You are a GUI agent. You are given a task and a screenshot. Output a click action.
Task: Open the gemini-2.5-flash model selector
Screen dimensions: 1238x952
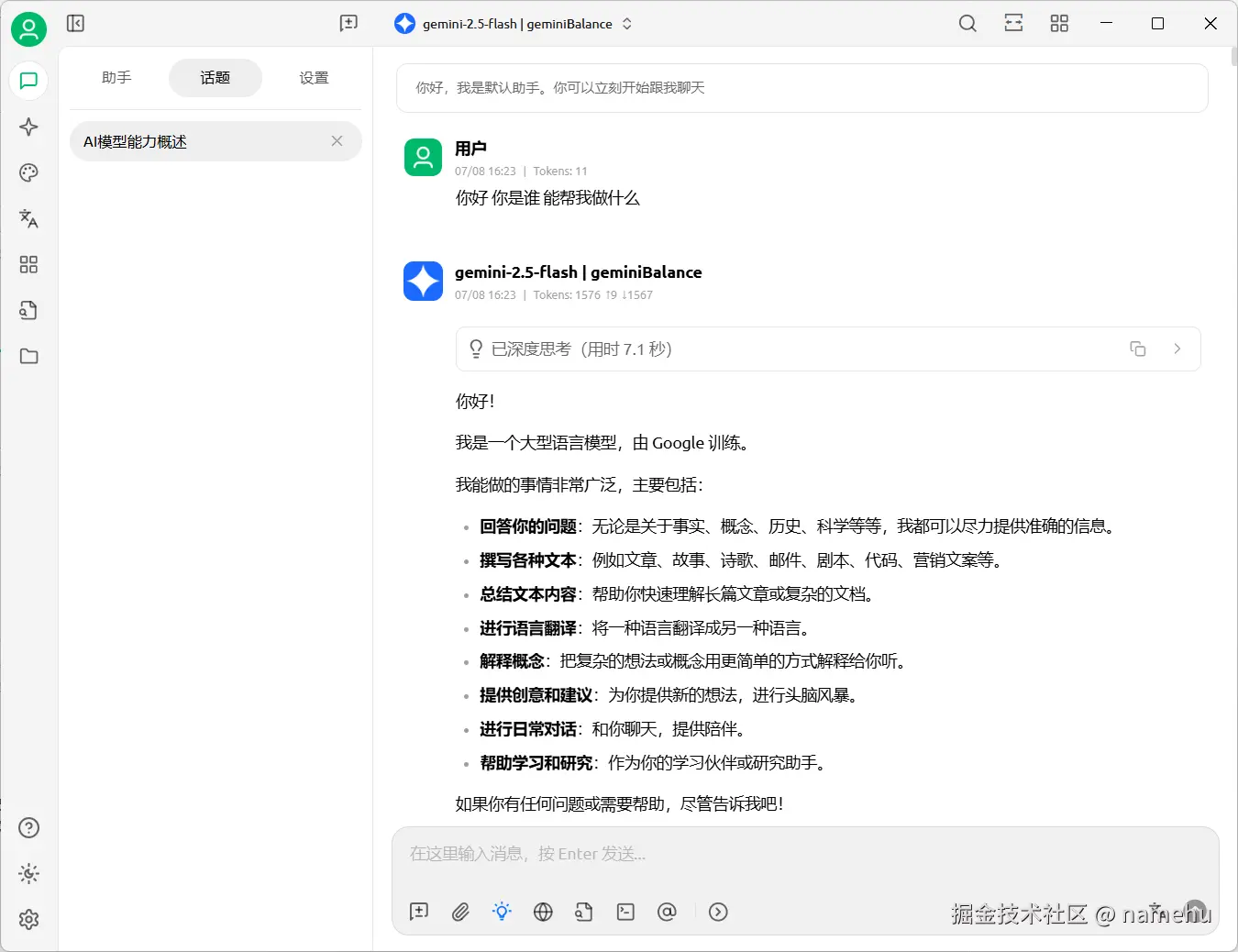point(514,24)
